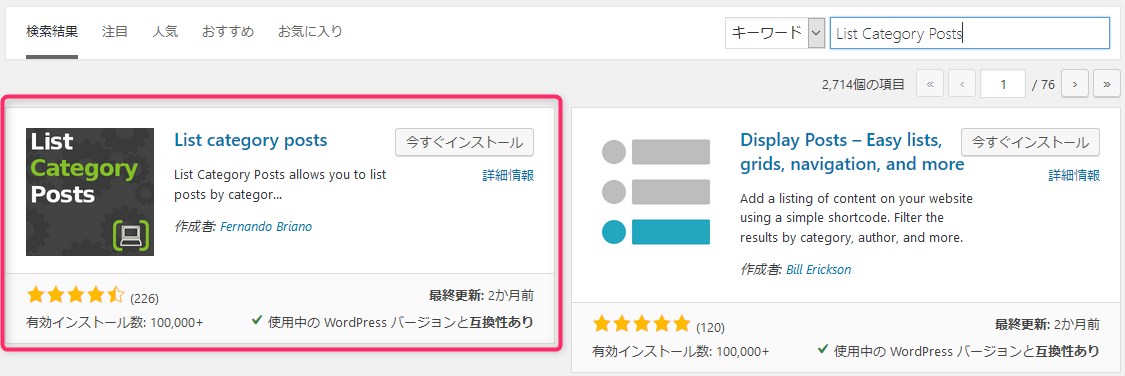Screen dimensions: 1125x376
Task: Click List category posts 最終更新 text
Action: pyautogui.click(x=481, y=296)
